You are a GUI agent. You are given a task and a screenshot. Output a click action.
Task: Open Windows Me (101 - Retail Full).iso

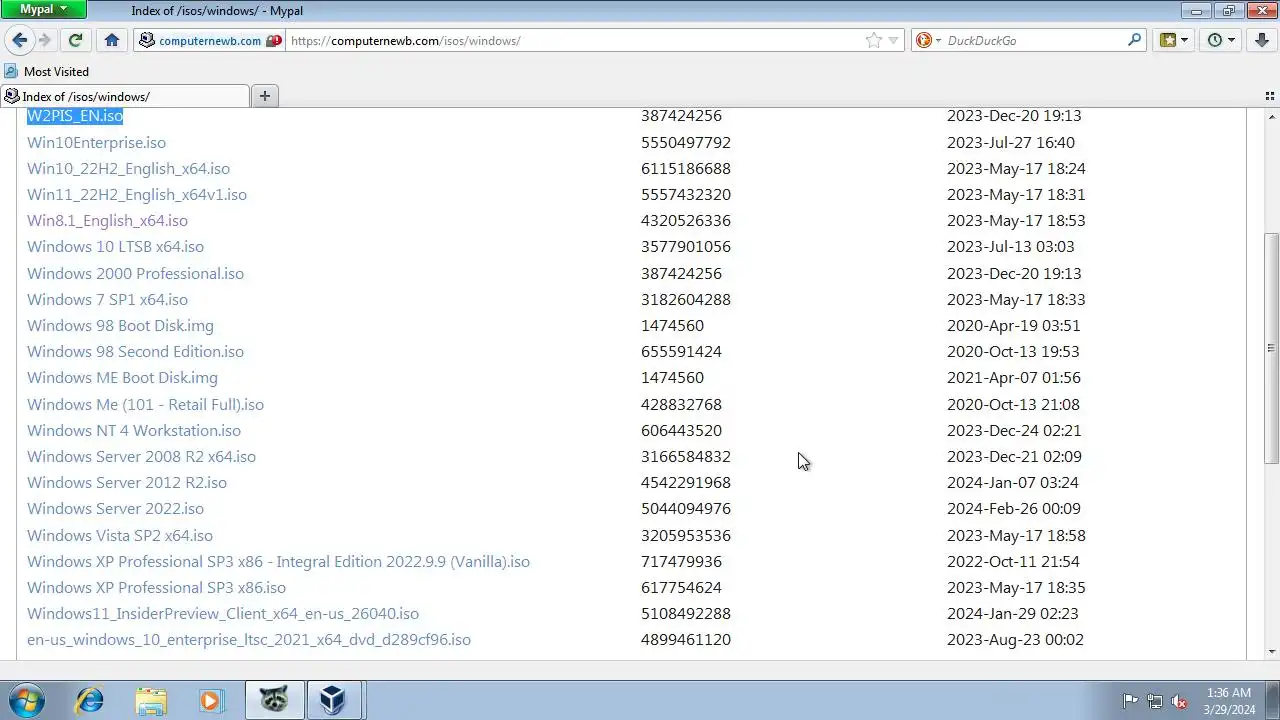pyautogui.click(x=145, y=405)
